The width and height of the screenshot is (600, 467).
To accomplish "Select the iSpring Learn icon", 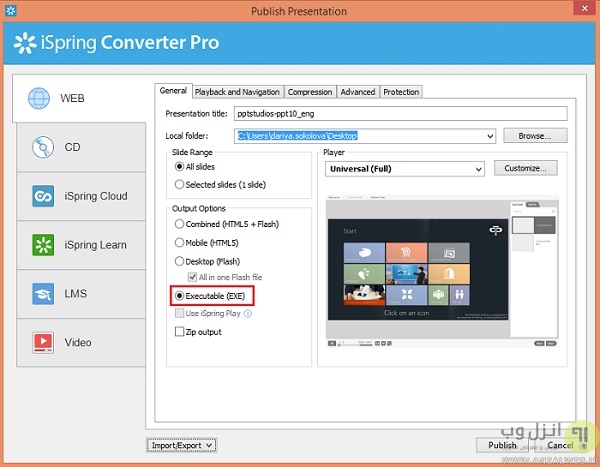I will point(43,245).
